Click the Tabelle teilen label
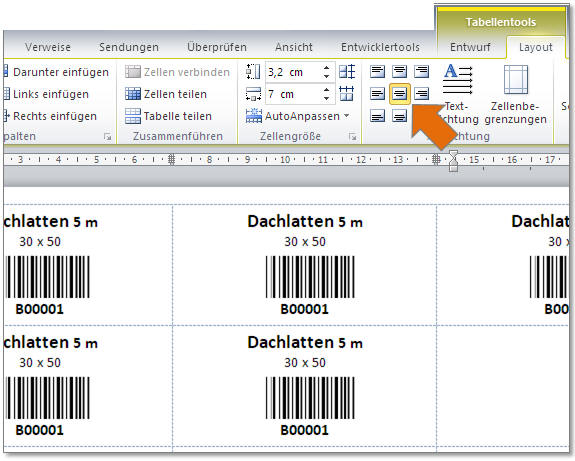The height and width of the screenshot is (461, 575). point(178,116)
